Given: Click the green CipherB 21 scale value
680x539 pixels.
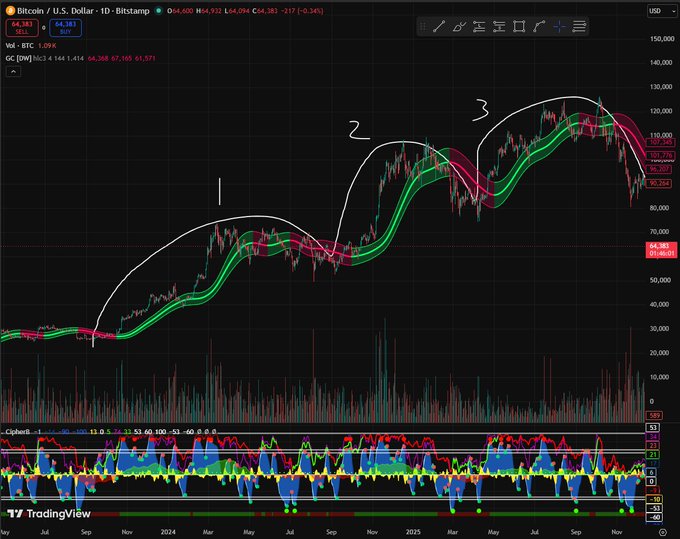Looking at the screenshot, I should coord(653,454).
